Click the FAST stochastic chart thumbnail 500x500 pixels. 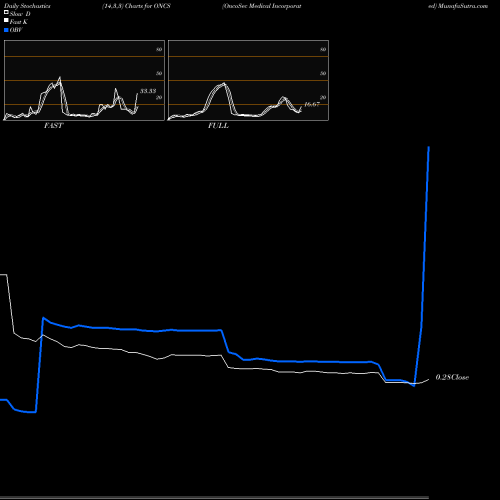coord(84,80)
